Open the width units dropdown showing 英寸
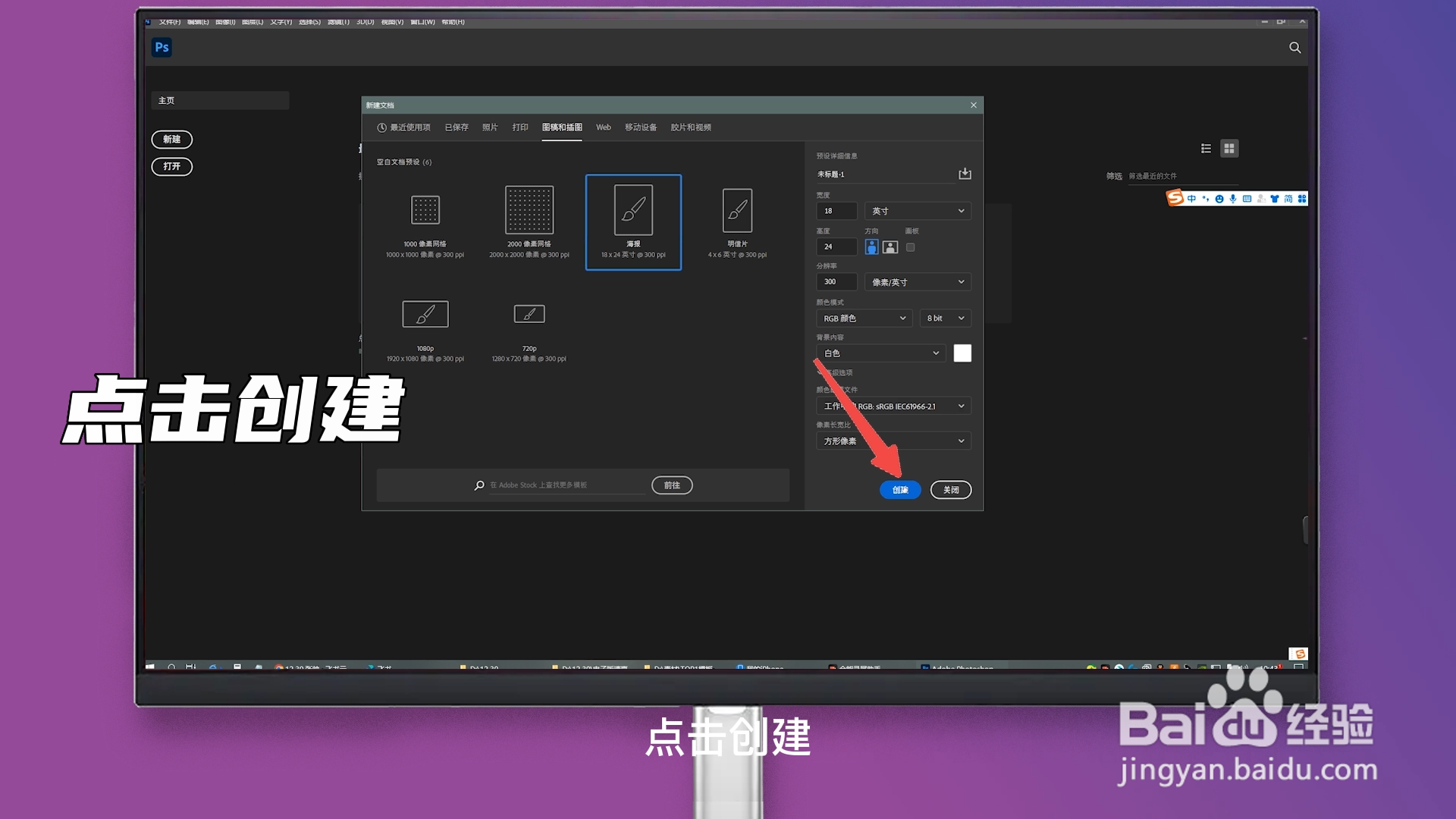The width and height of the screenshot is (1456, 819). click(917, 211)
